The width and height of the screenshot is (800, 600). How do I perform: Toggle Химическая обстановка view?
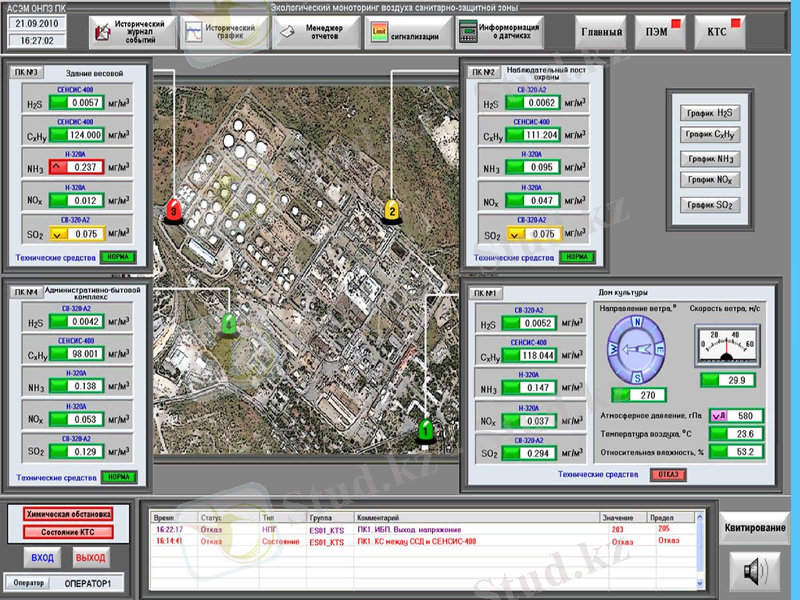pos(69,514)
